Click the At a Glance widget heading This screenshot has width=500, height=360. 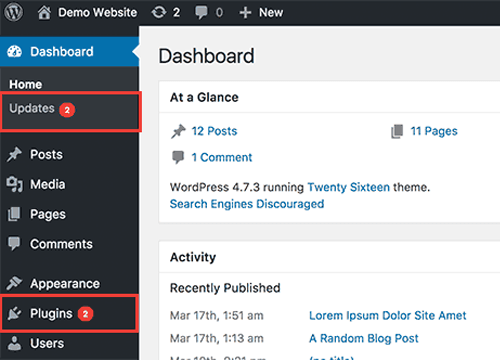tap(204, 97)
